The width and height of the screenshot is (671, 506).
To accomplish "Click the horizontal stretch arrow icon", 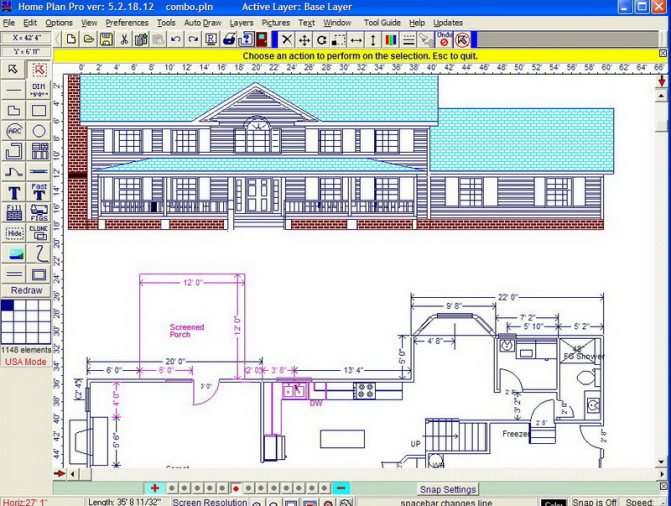I will point(356,40).
